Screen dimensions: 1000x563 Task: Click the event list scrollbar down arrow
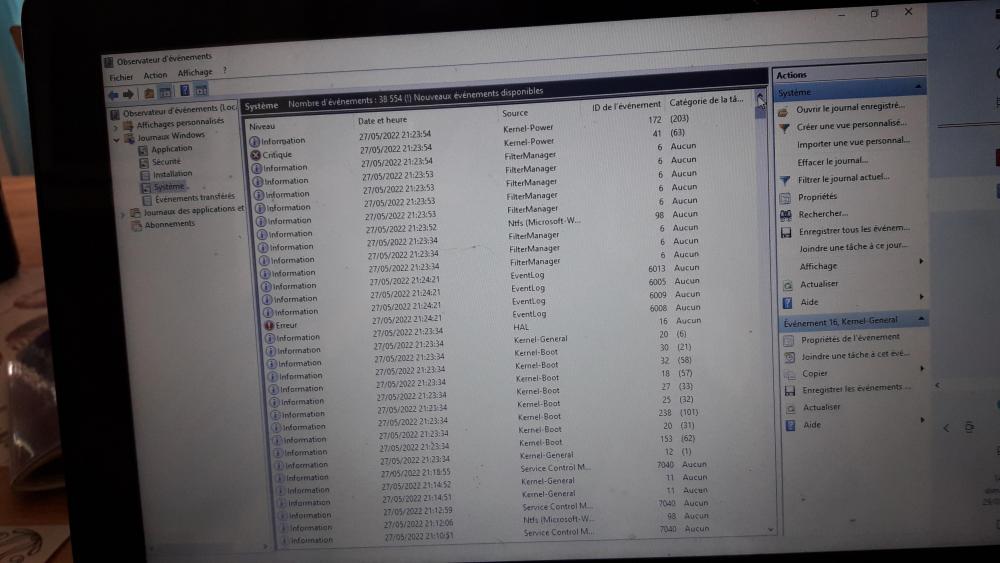pyautogui.click(x=770, y=530)
